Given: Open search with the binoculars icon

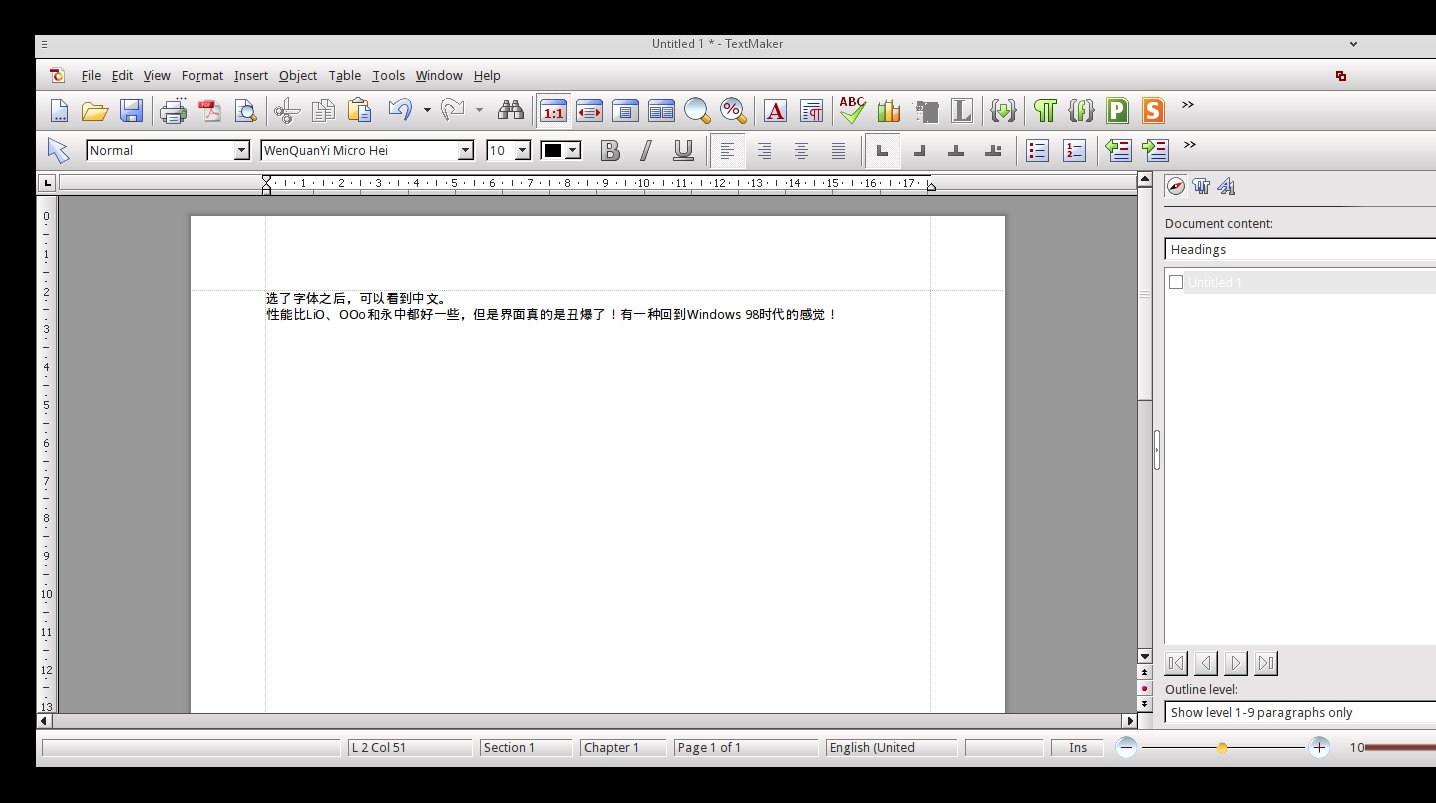Looking at the screenshot, I should (x=511, y=110).
